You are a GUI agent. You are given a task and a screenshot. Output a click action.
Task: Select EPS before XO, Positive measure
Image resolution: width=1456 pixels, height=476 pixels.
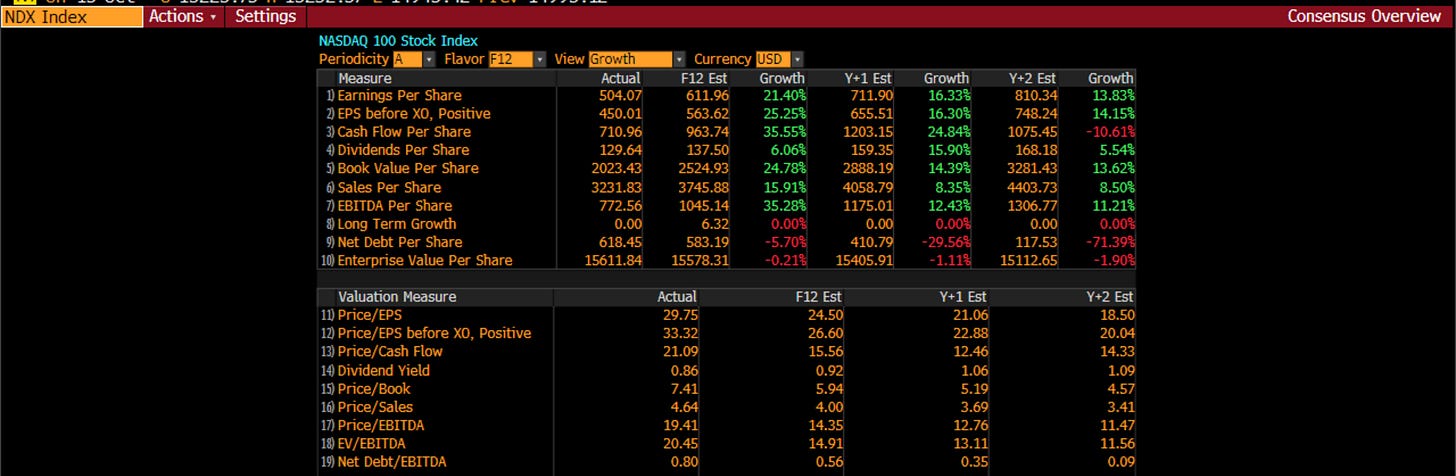[413, 114]
